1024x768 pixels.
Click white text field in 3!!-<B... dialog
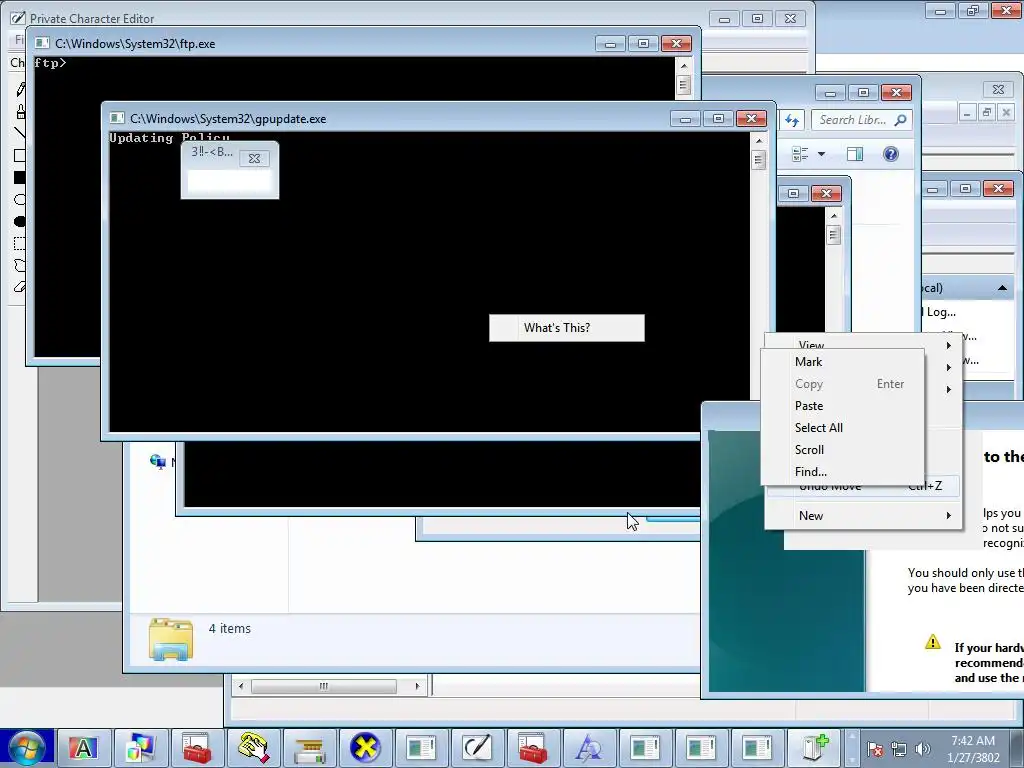229,182
